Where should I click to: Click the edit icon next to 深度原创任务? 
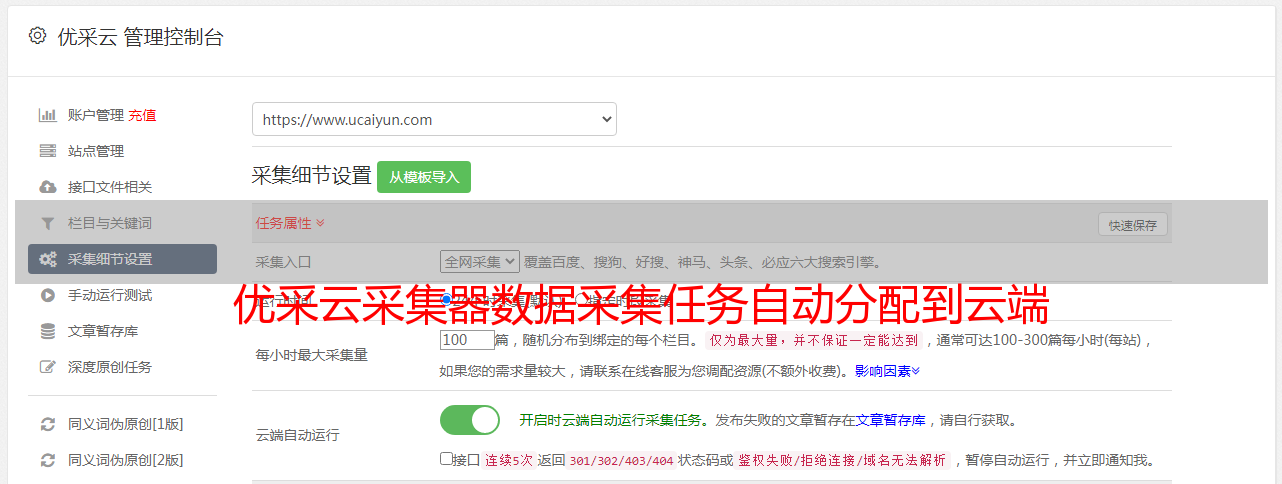(47, 367)
